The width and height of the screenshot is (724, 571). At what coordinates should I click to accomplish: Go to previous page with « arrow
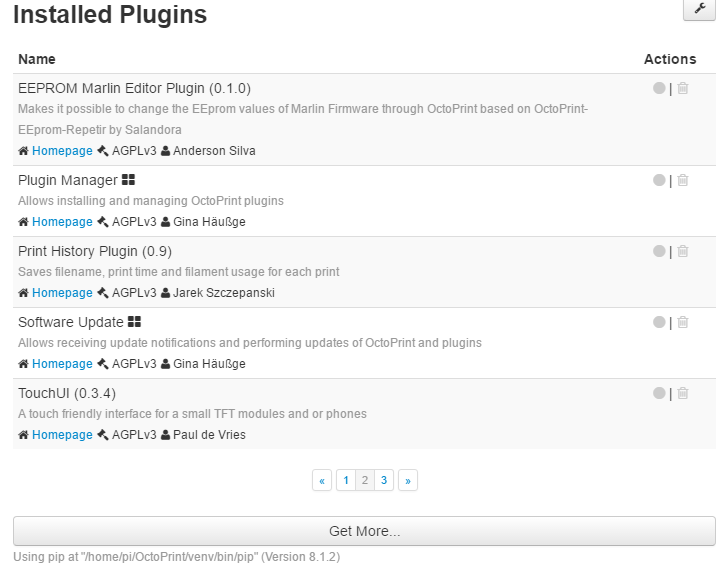(x=322, y=481)
